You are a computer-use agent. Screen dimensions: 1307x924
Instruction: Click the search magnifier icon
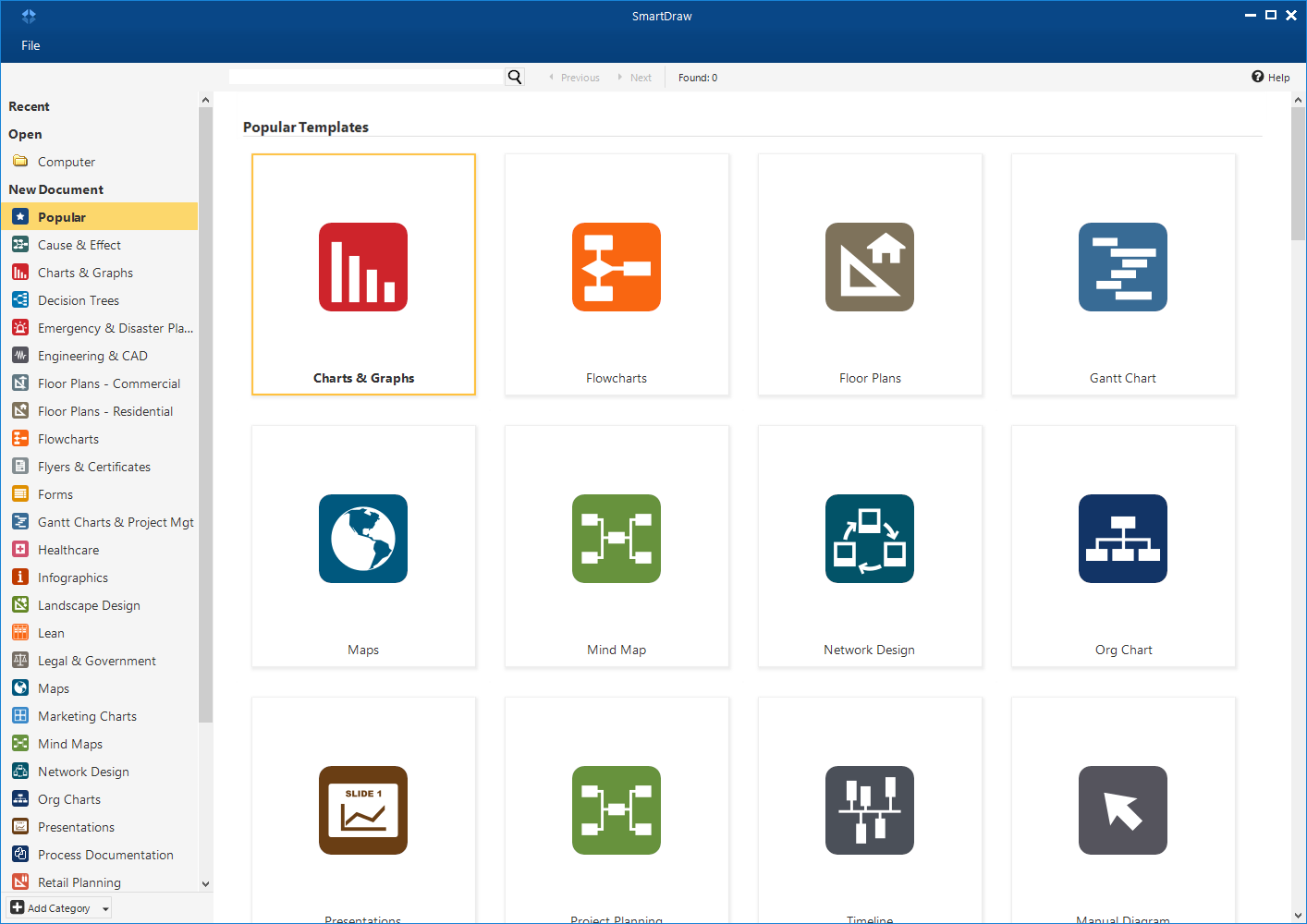(x=514, y=77)
